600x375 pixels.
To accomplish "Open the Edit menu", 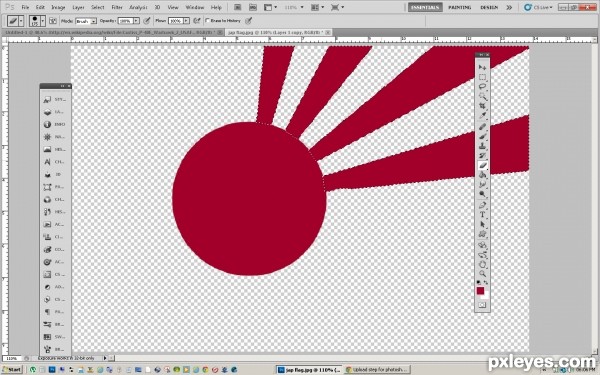I will pos(40,7).
